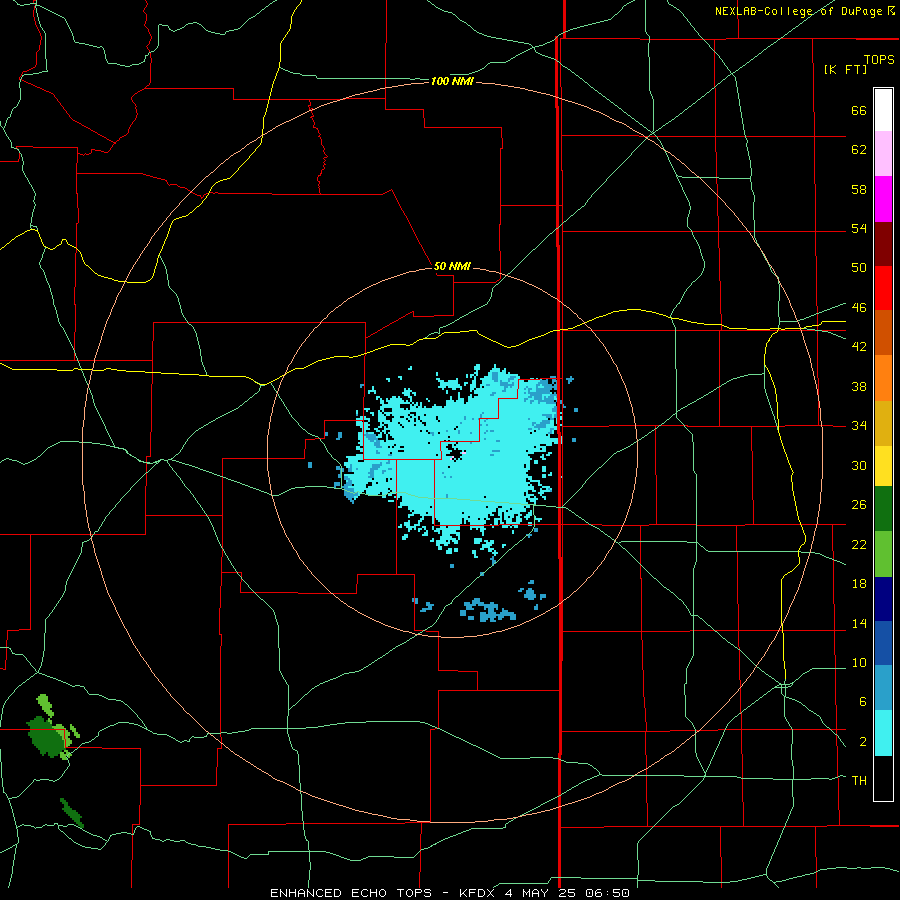The height and width of the screenshot is (900, 900).
Task: Click the 30 legend value label
Action: (859, 465)
